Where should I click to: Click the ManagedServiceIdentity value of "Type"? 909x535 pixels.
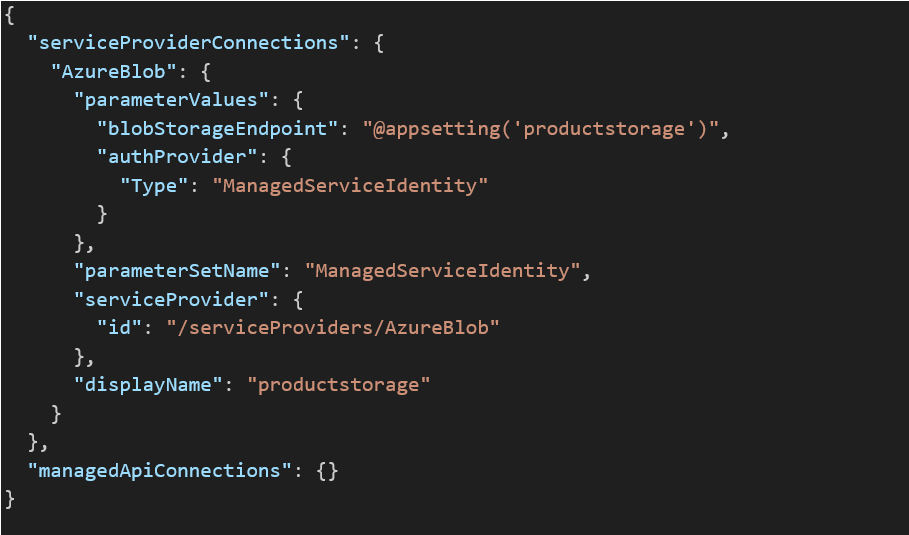(350, 185)
